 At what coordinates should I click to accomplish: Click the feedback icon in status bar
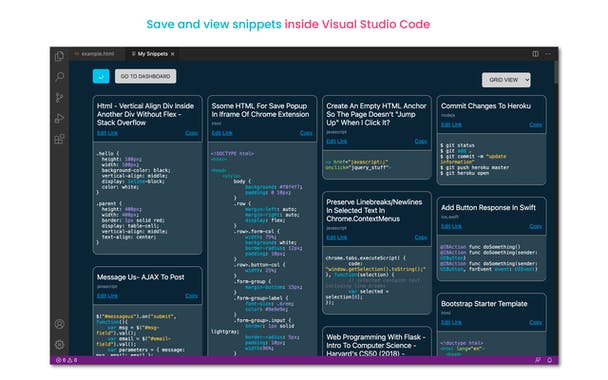pos(538,360)
